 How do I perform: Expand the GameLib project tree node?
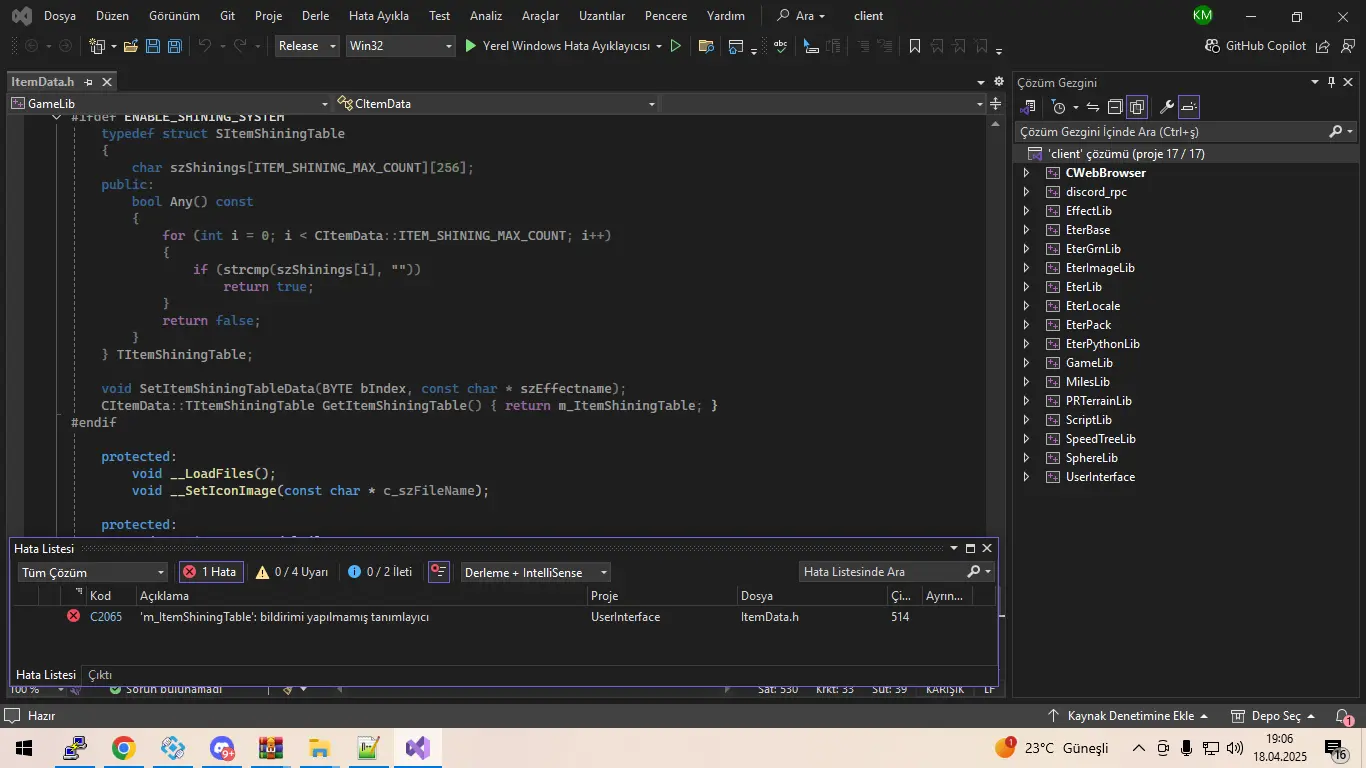[1026, 363]
